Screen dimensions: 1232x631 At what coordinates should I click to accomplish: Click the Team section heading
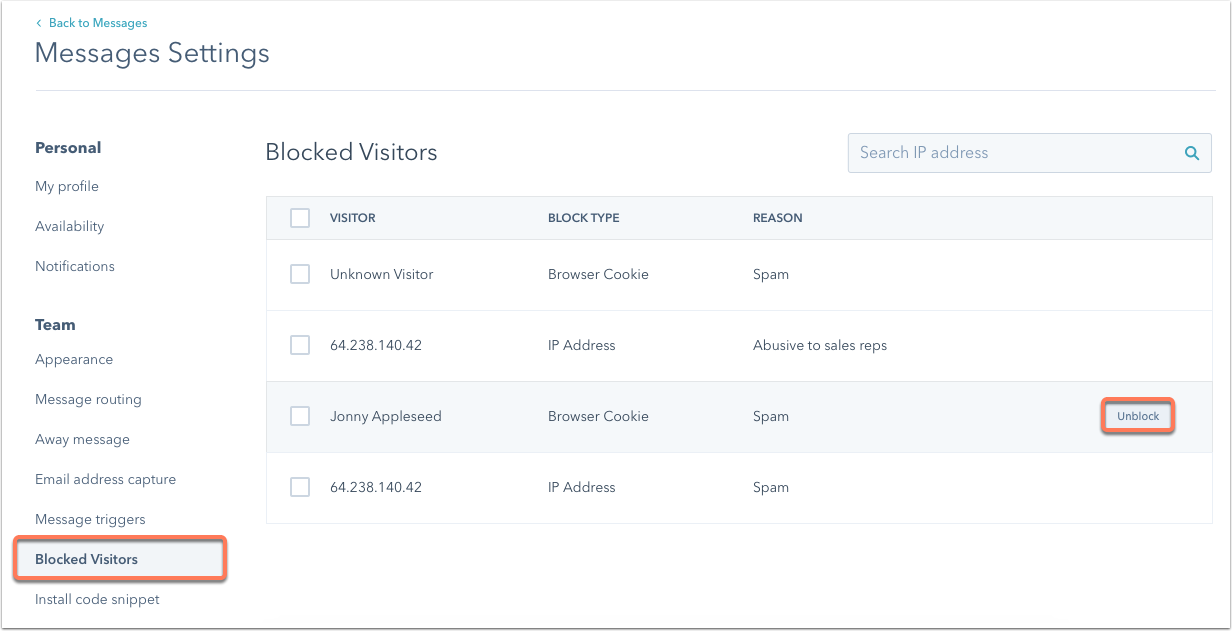55,324
